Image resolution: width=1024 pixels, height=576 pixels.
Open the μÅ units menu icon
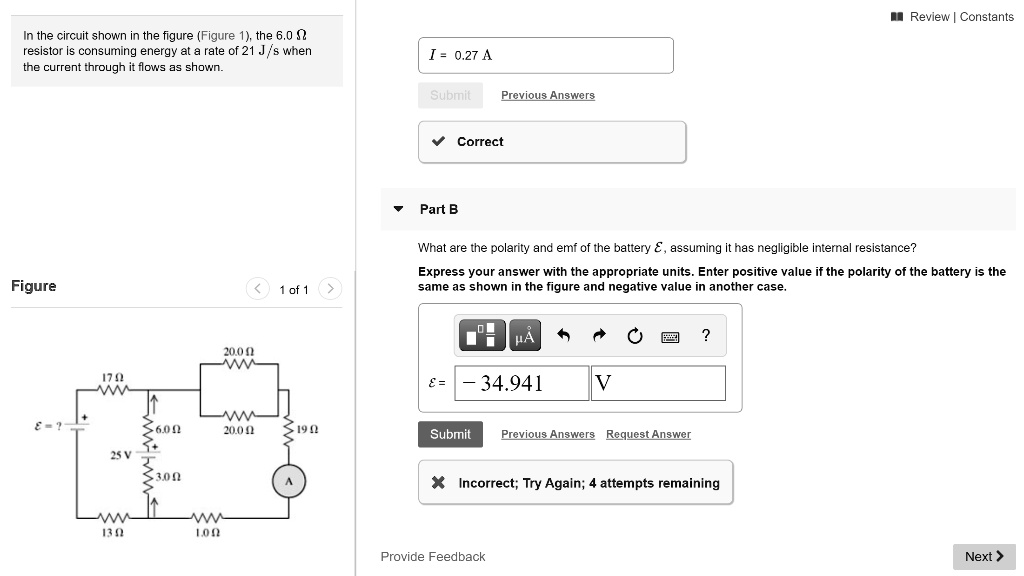(x=524, y=335)
